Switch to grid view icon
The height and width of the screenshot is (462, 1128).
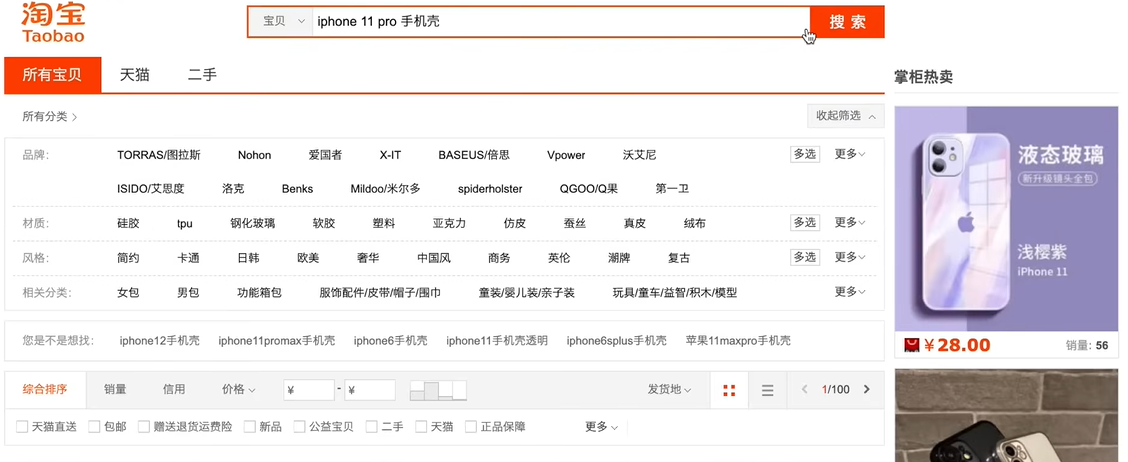[x=729, y=390]
